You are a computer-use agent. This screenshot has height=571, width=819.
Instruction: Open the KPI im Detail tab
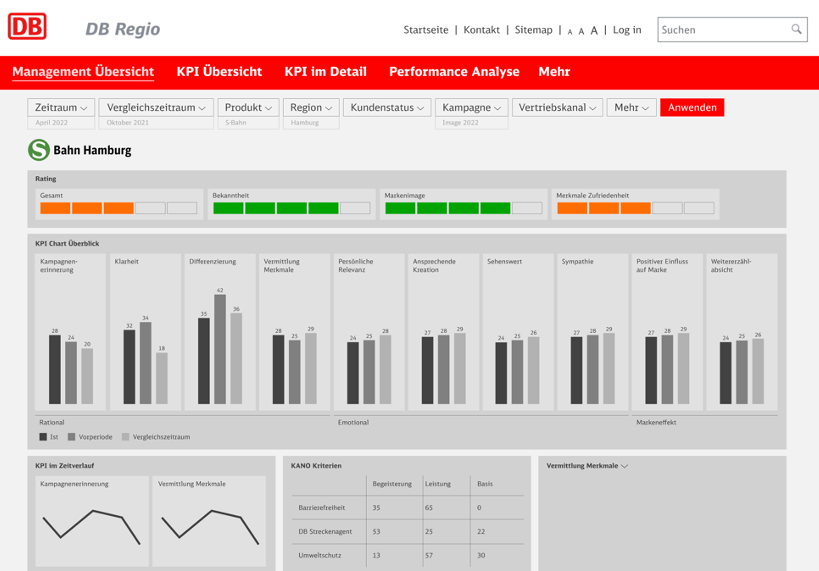coord(325,72)
